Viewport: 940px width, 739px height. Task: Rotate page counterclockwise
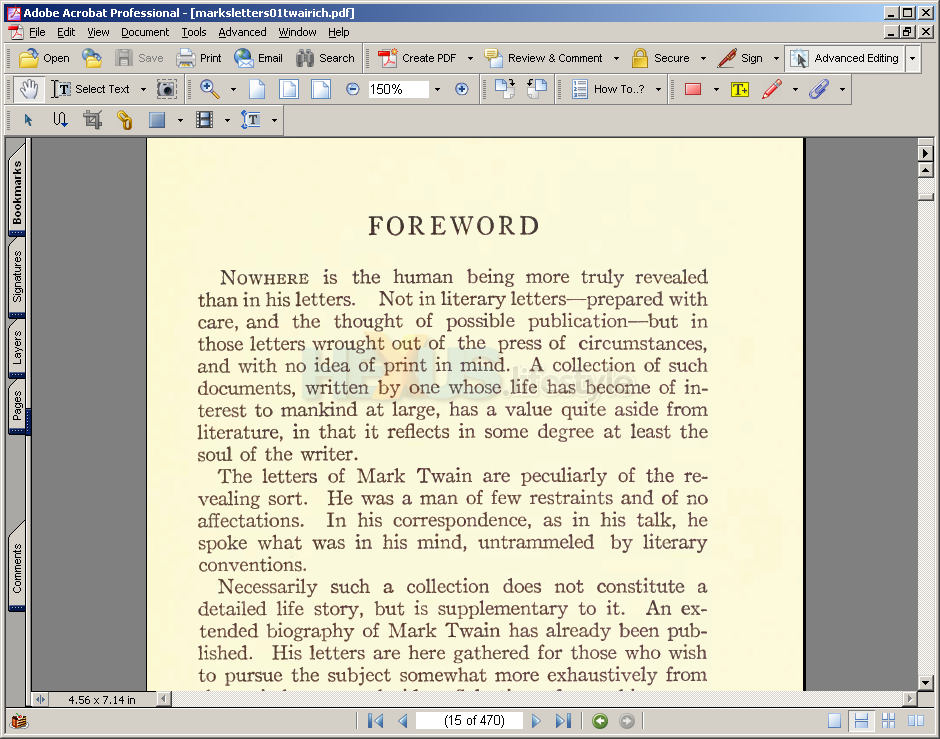537,89
